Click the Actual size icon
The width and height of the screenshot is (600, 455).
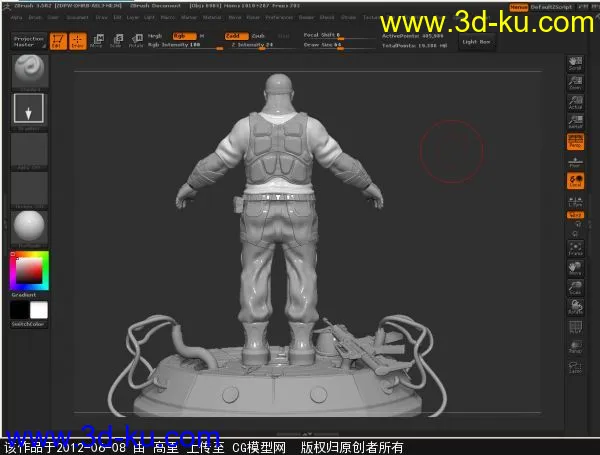(575, 104)
